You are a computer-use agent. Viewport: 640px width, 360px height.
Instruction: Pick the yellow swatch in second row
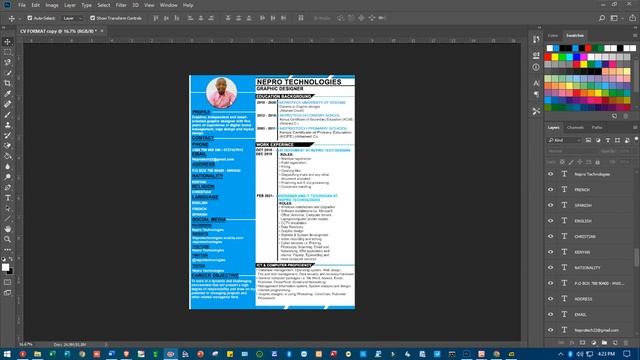click(555, 57)
